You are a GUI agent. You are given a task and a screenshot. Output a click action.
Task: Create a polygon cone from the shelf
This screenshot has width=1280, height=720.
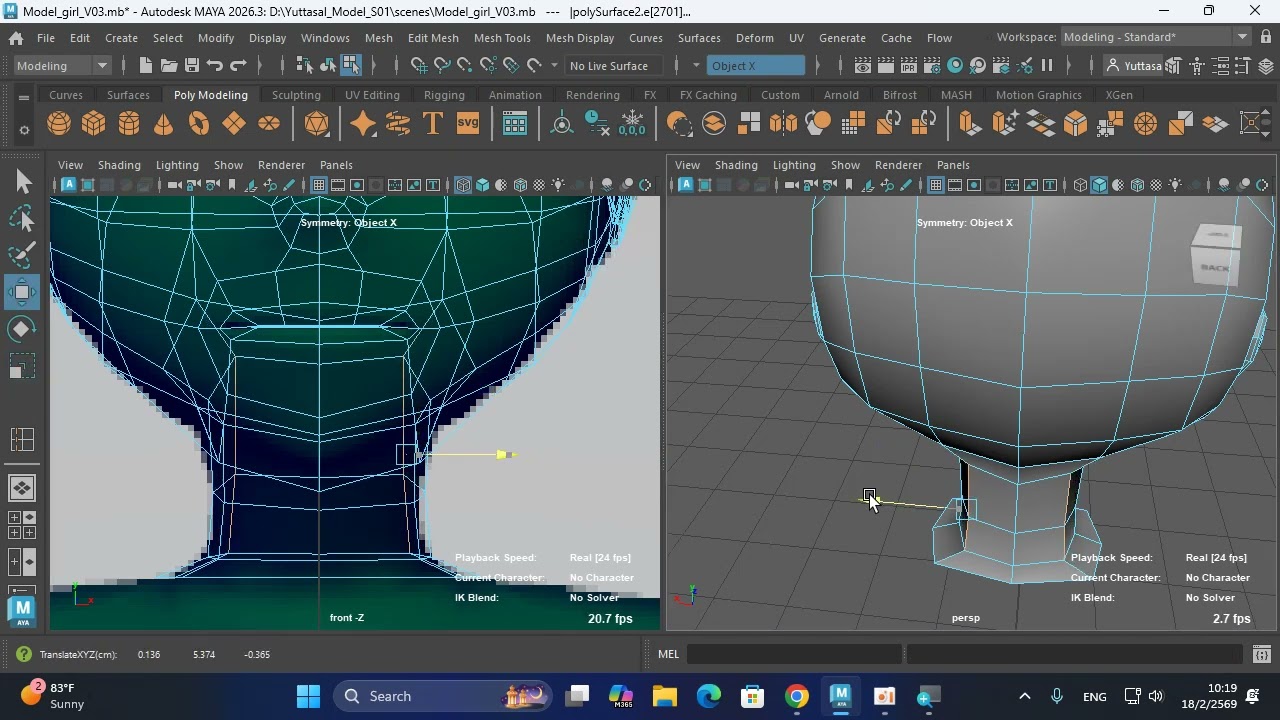[164, 124]
